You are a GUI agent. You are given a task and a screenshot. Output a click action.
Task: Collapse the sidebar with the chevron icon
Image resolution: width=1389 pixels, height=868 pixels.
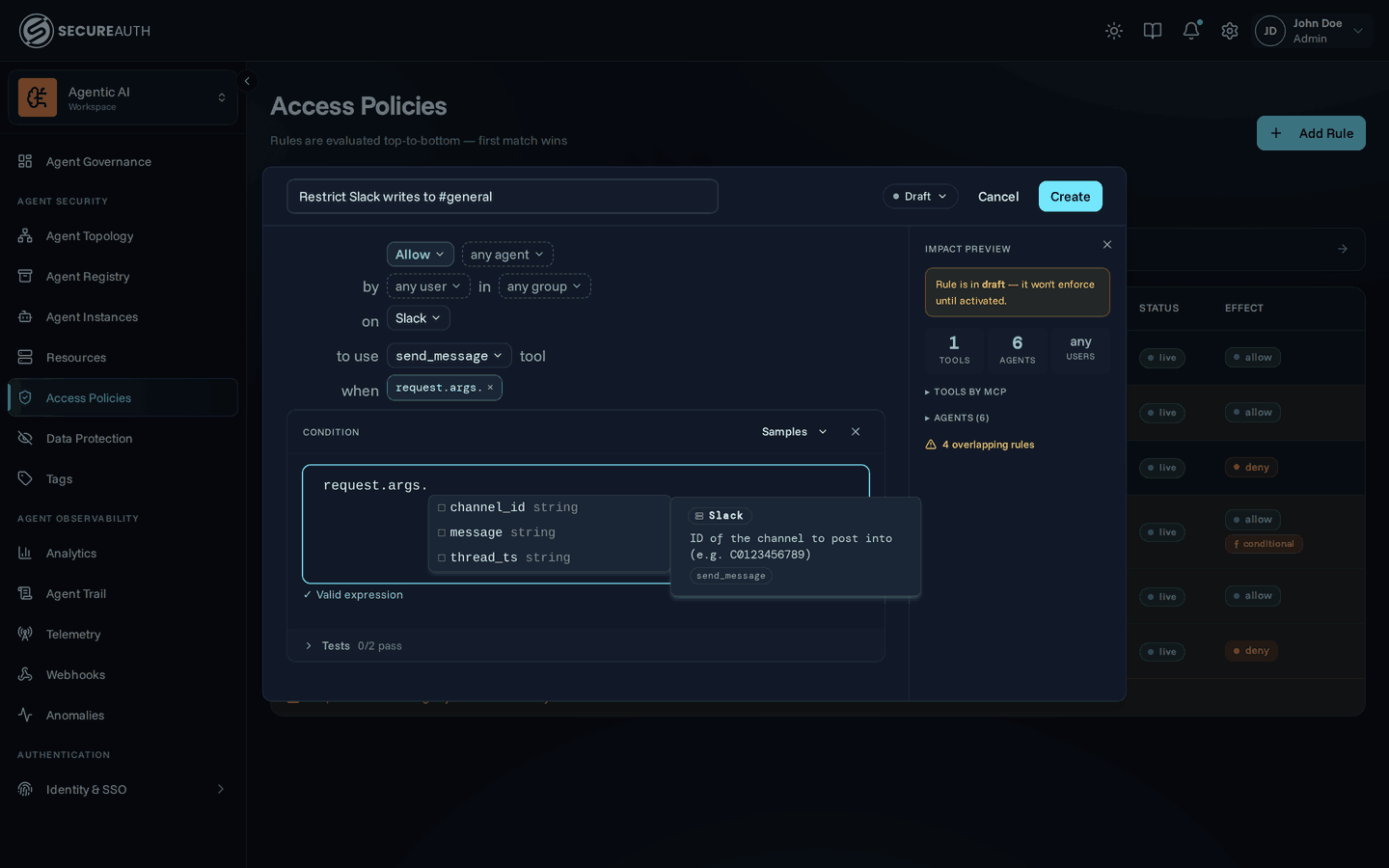pyautogui.click(x=247, y=81)
